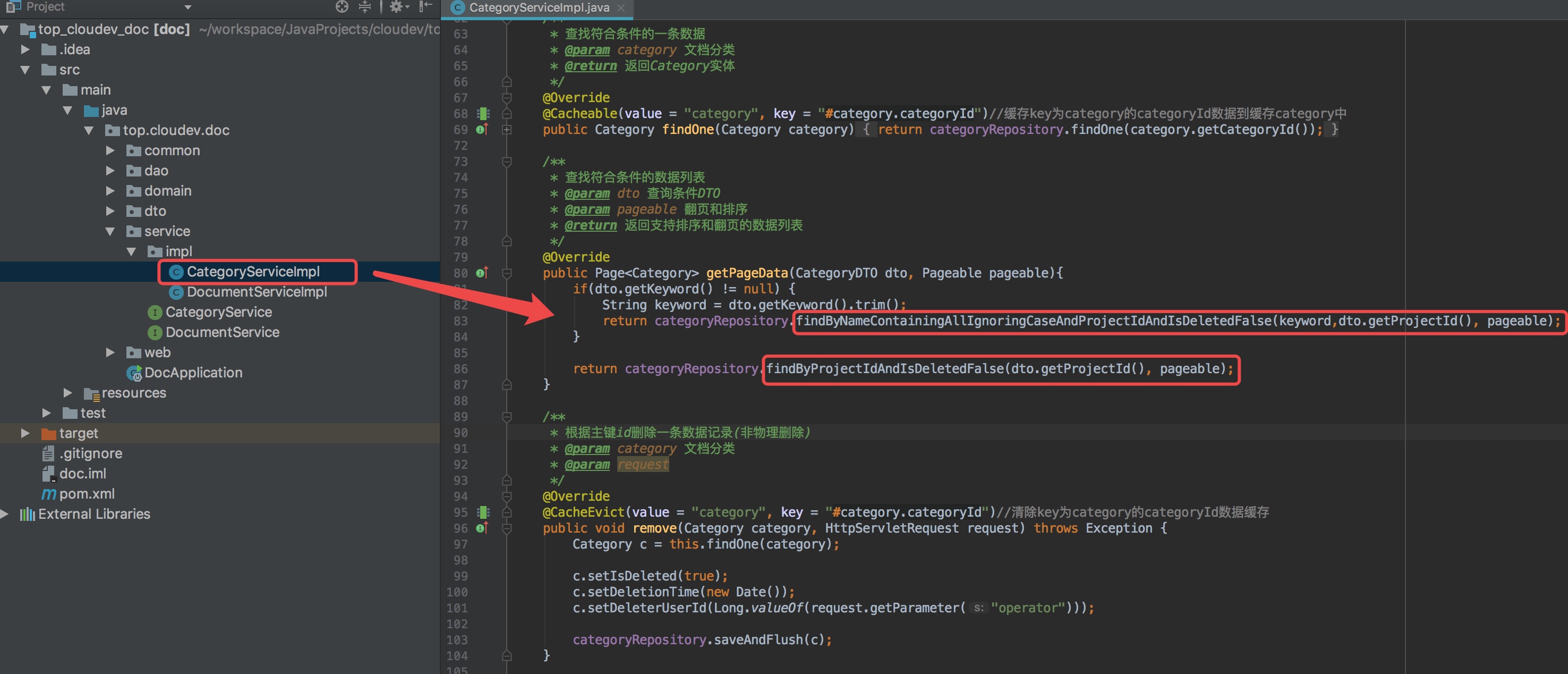Click the implements method icon on line 96
The image size is (1568, 674).
pyautogui.click(x=481, y=528)
